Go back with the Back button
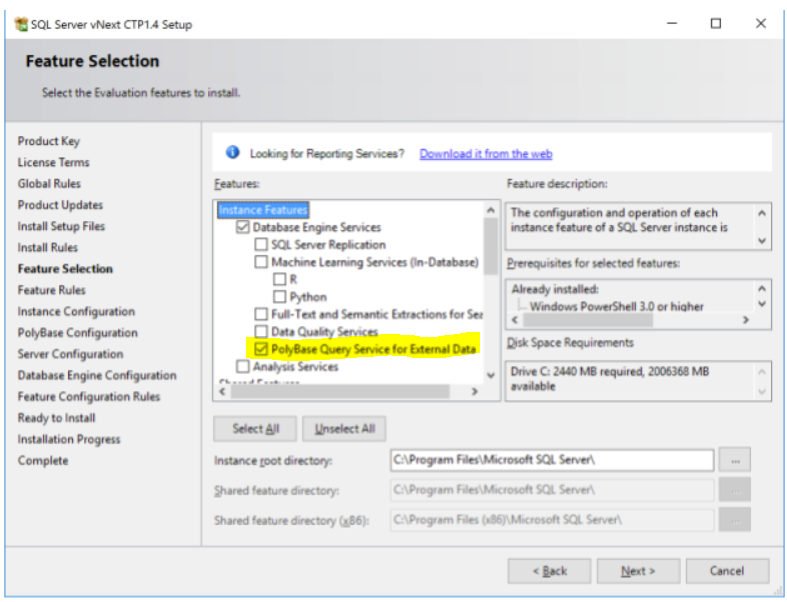The image size is (787, 602). [549, 571]
